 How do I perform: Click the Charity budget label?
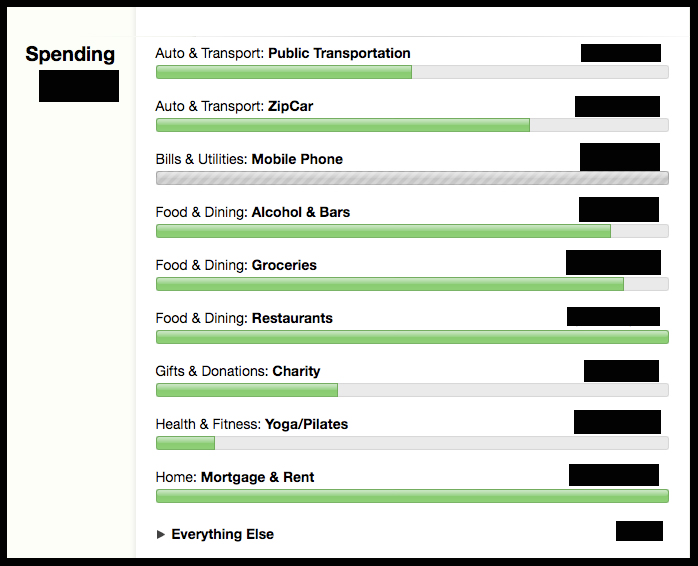[x=238, y=371]
